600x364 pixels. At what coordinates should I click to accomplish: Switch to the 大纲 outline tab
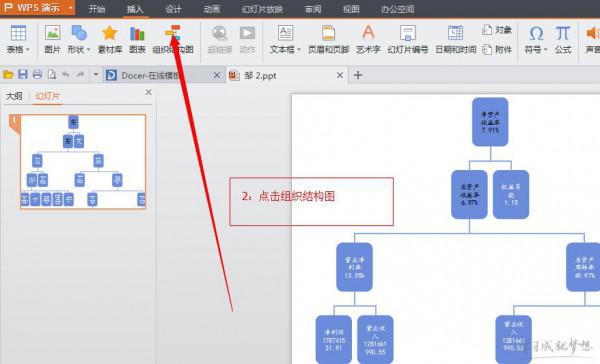(x=14, y=96)
